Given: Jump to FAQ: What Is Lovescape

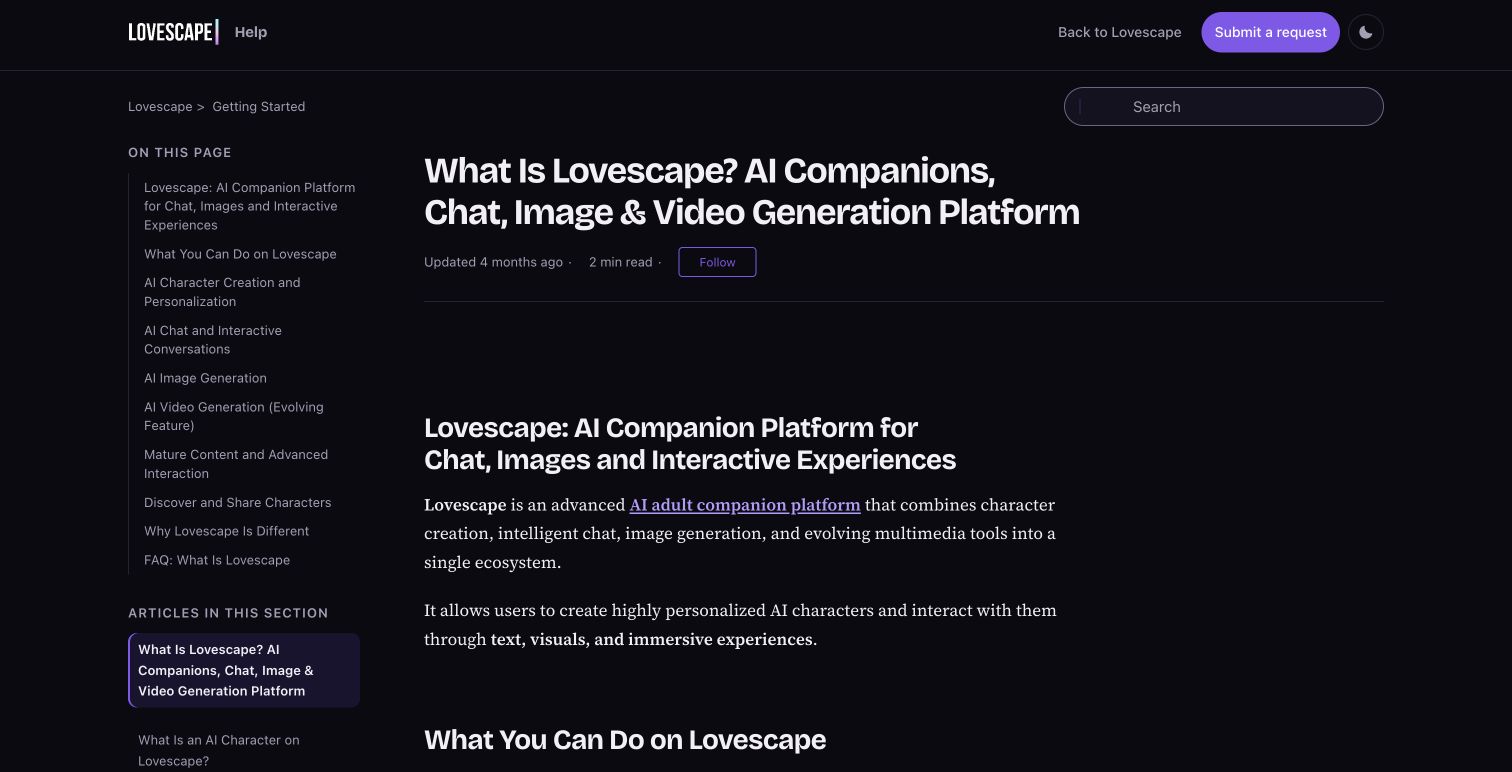Looking at the screenshot, I should coord(217,560).
